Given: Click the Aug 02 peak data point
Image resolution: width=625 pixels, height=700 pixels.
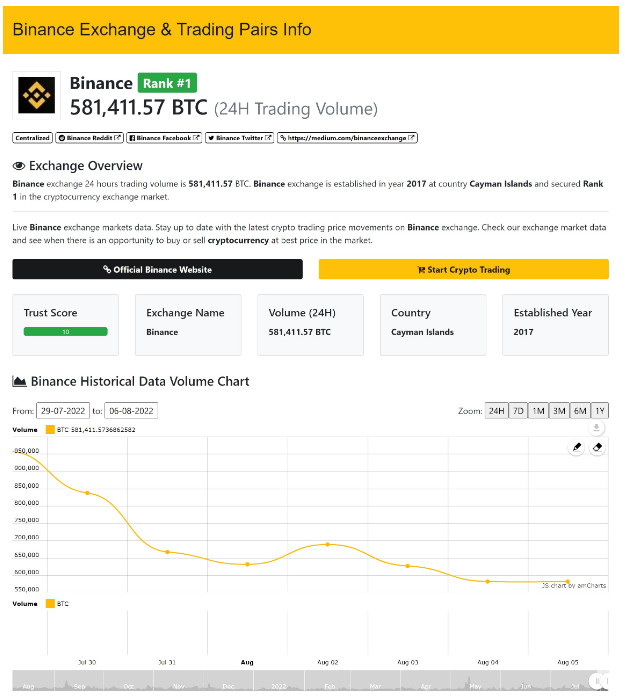Looking at the screenshot, I should pos(328,544).
